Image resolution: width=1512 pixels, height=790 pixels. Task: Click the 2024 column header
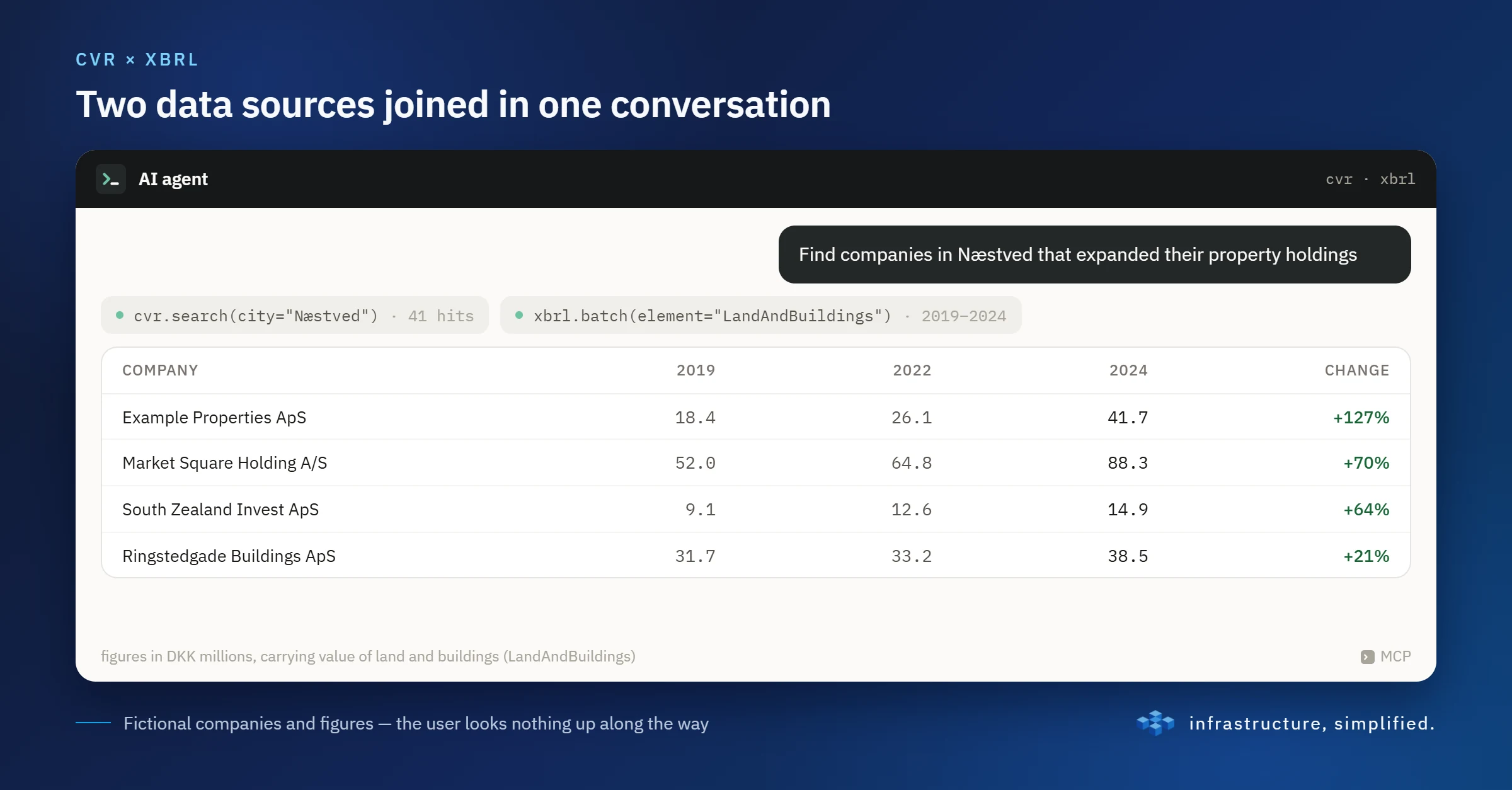click(x=1128, y=370)
